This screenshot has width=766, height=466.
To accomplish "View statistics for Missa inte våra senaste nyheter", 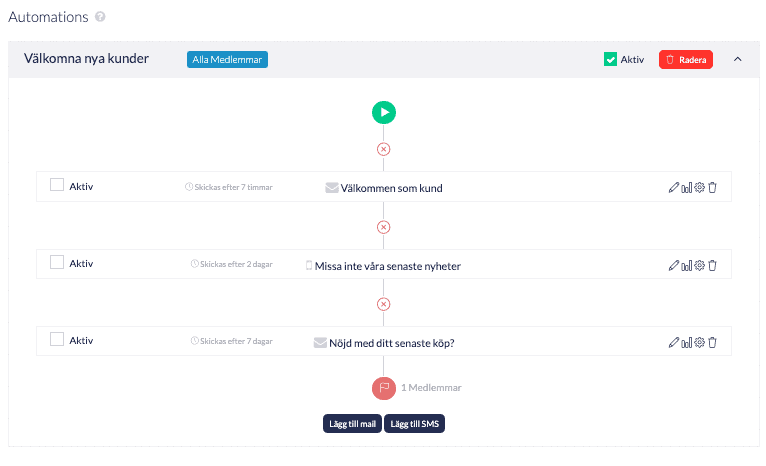I will click(x=687, y=265).
